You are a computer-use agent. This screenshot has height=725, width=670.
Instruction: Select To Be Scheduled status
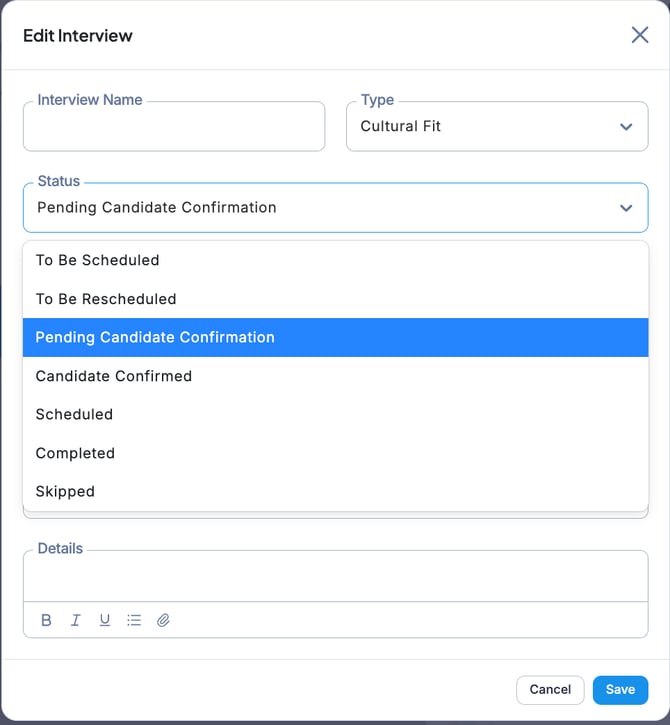pos(97,260)
